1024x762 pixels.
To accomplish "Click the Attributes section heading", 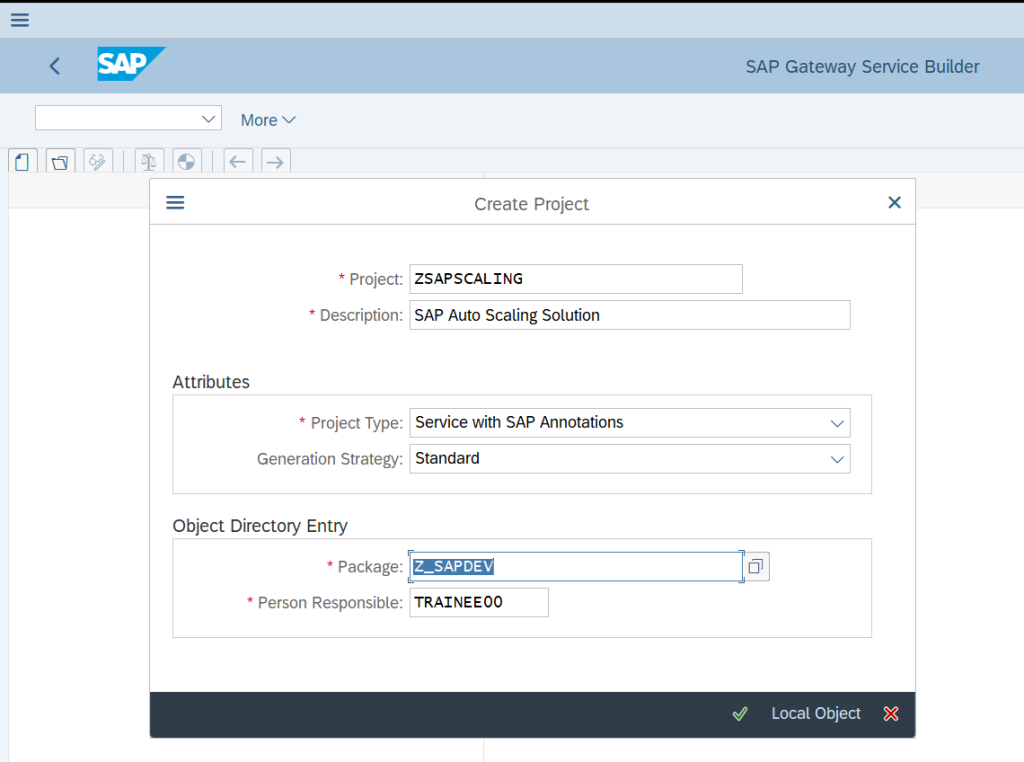I will point(211,382).
